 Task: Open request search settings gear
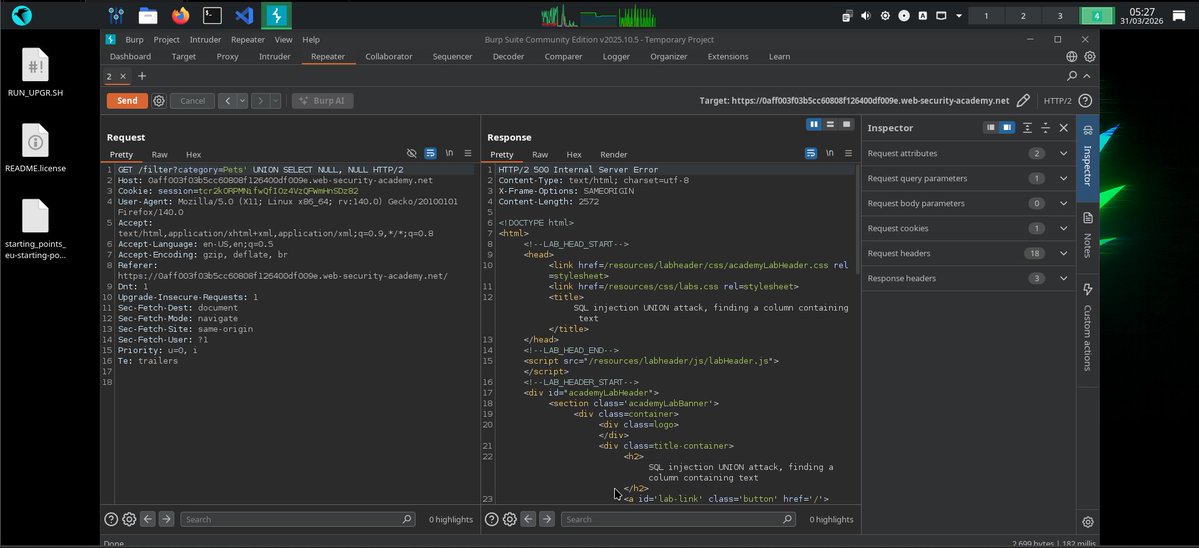pos(129,519)
